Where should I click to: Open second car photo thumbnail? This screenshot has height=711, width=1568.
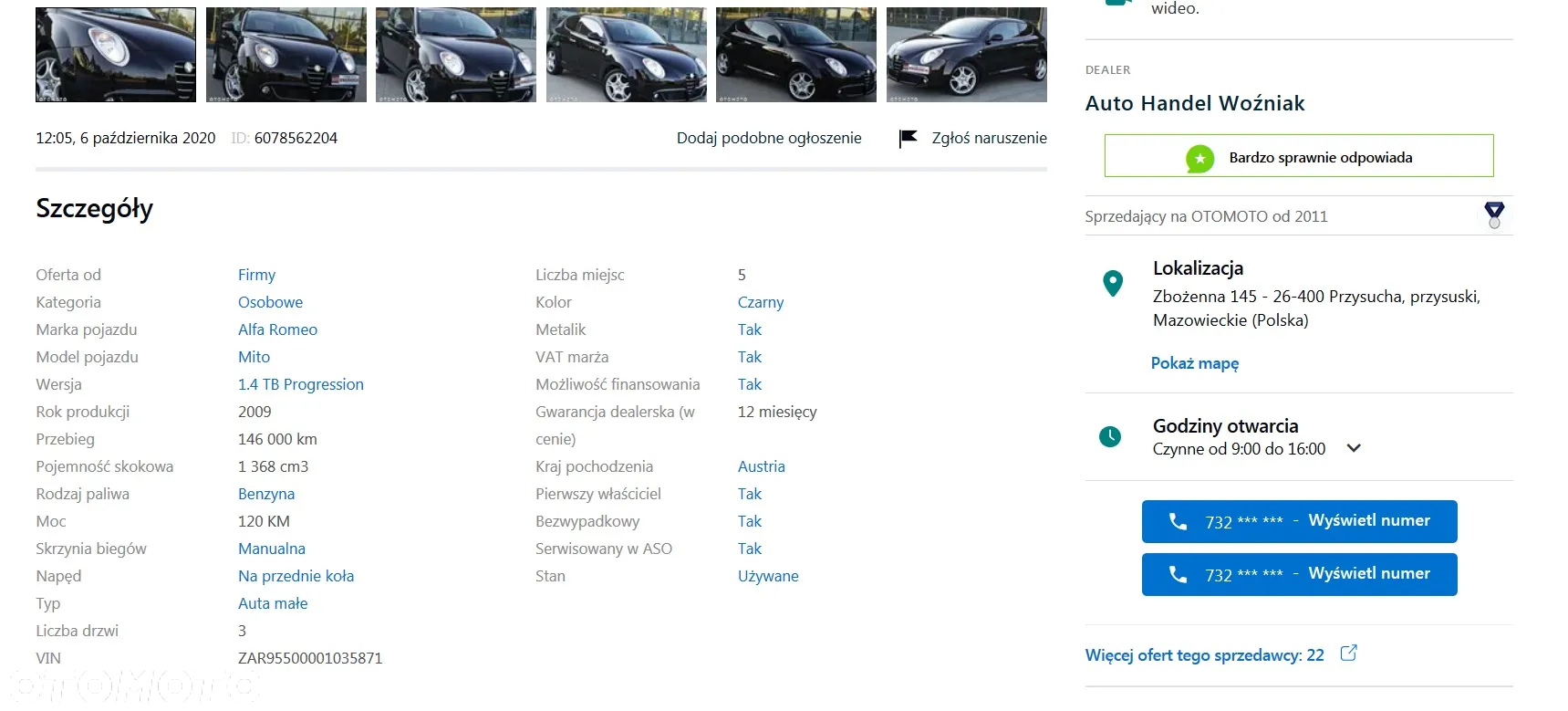coord(286,55)
